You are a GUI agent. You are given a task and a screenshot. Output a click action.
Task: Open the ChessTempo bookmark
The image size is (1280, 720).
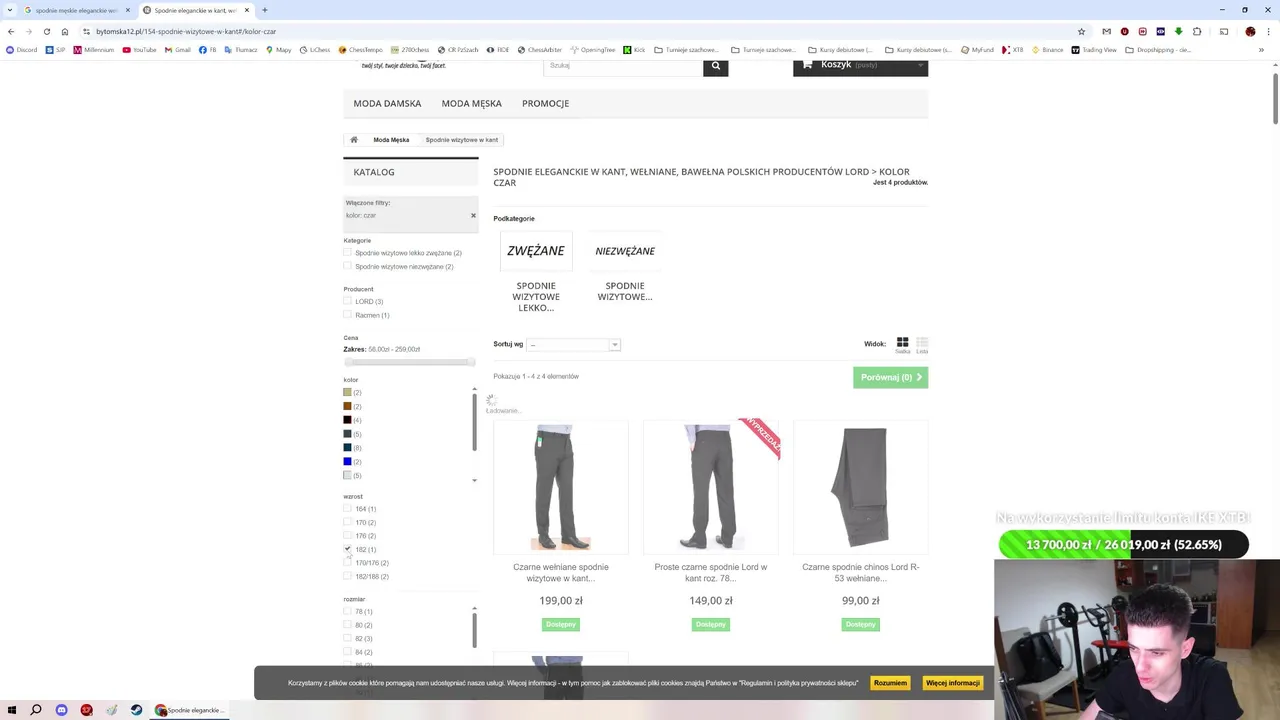click(361, 49)
